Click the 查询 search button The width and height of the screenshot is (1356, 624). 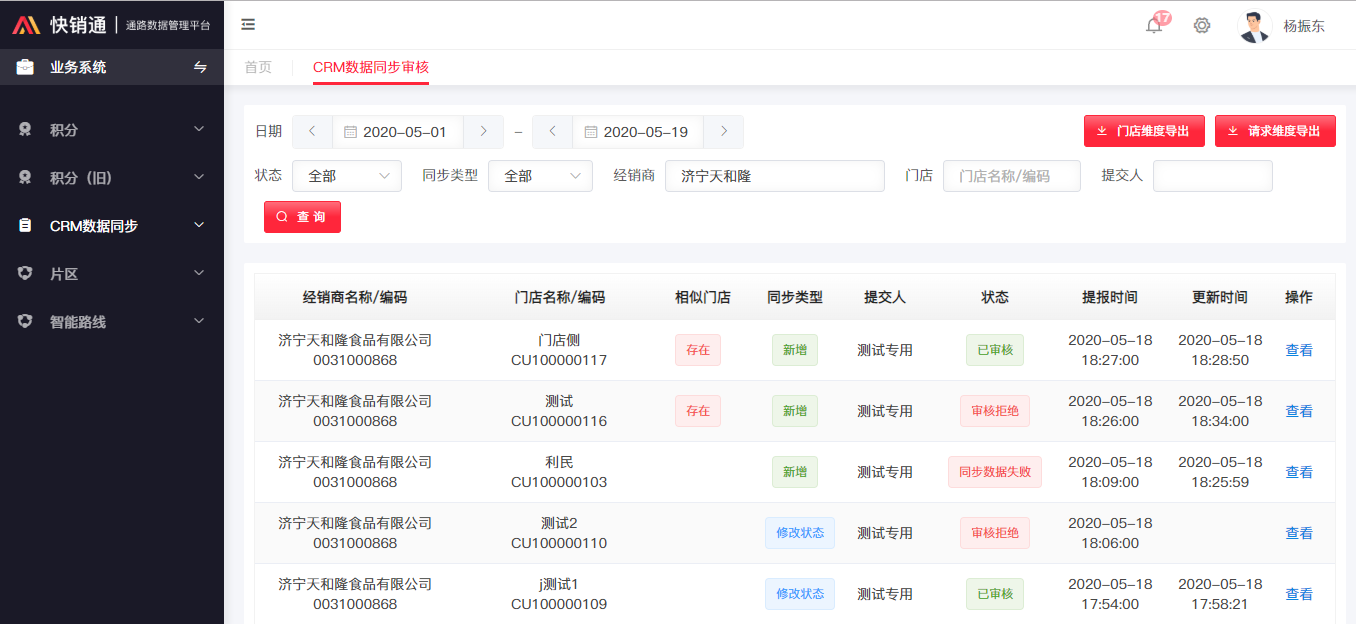(302, 217)
